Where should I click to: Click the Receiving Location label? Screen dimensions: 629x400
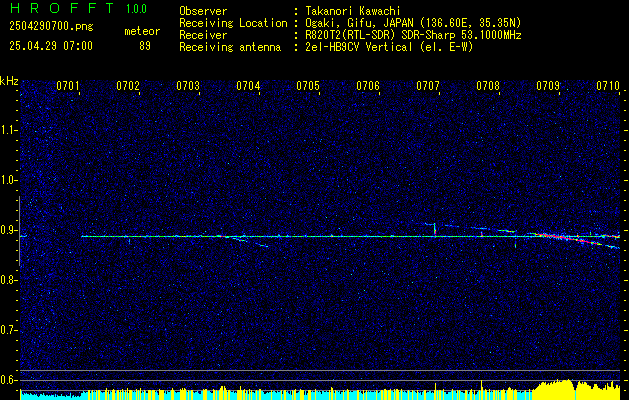[233, 23]
